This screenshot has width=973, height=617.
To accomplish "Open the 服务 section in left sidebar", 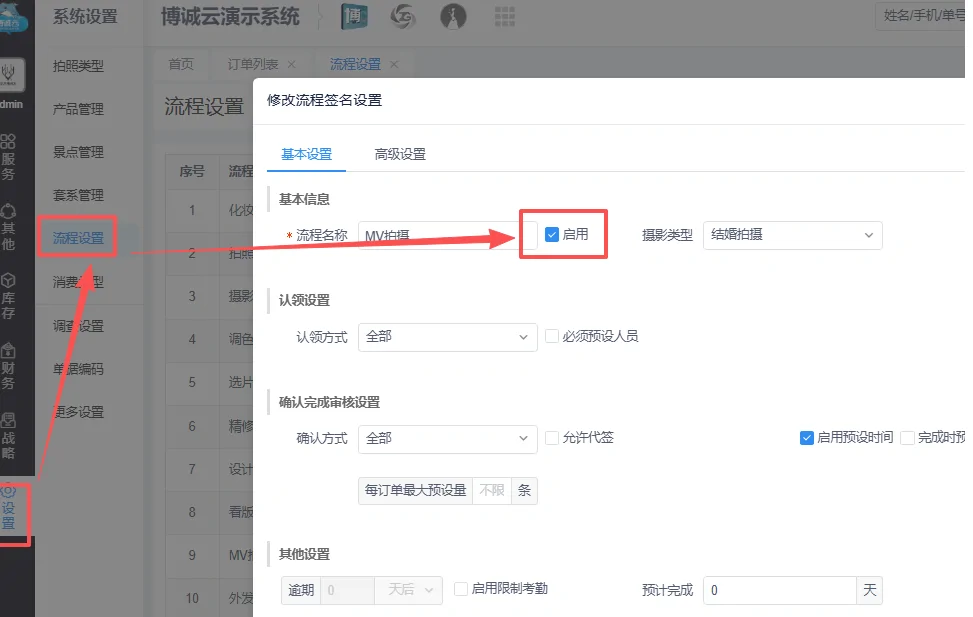I will 8,157.
